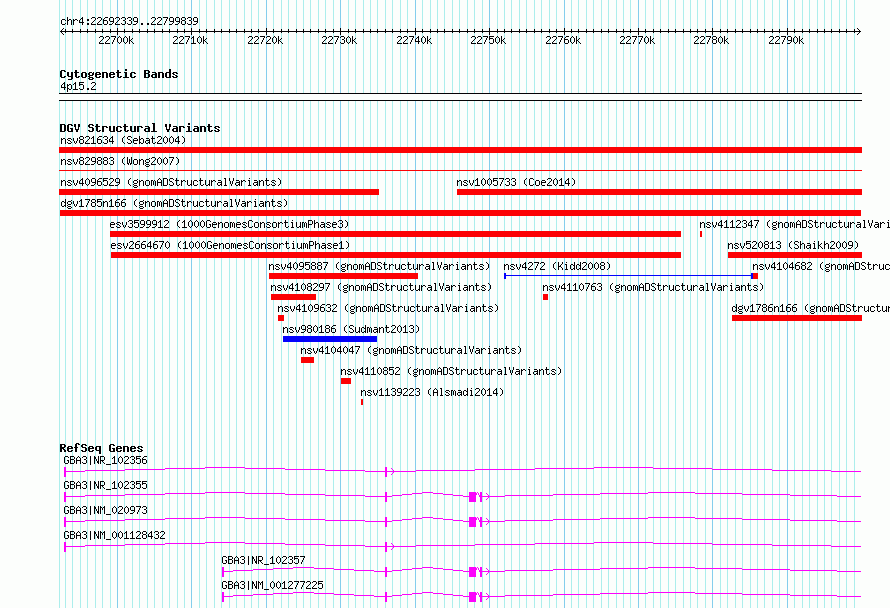
Task: Click the GBA3|NR_102356 transcript label
Action: [x=106, y=460]
